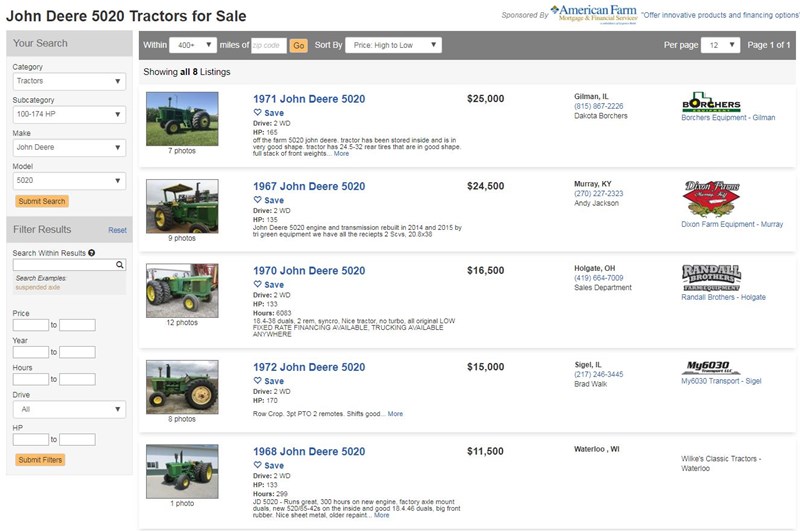Click the Submit Filters button
The image size is (800, 531).
40,460
